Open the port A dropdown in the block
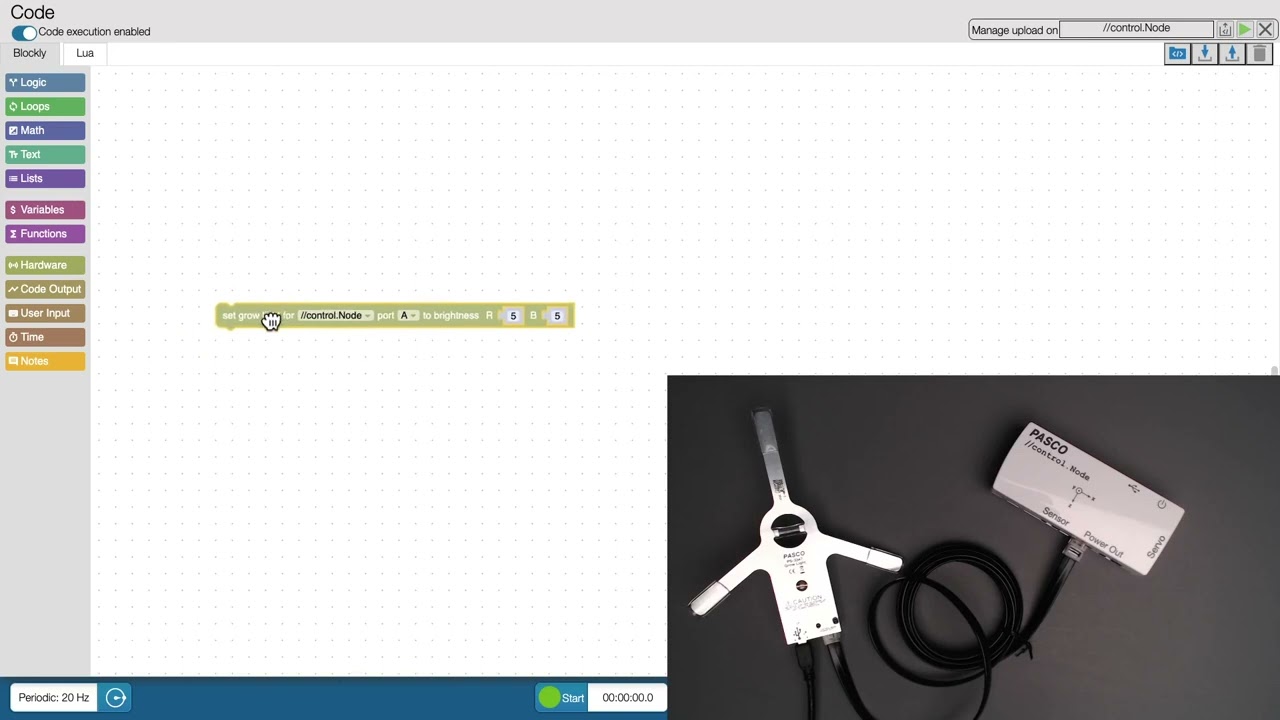The width and height of the screenshot is (1280, 720). pyautogui.click(x=409, y=316)
